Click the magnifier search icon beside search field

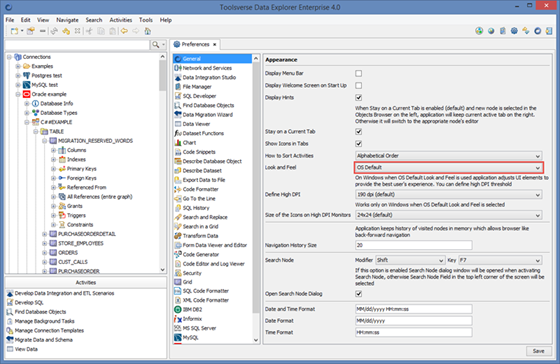(155, 45)
